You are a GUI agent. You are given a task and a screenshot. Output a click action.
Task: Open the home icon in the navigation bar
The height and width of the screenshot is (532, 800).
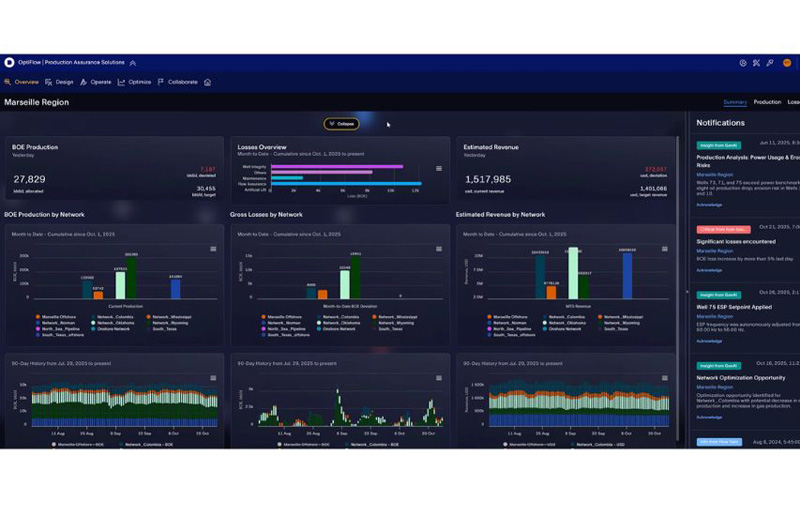coord(208,82)
